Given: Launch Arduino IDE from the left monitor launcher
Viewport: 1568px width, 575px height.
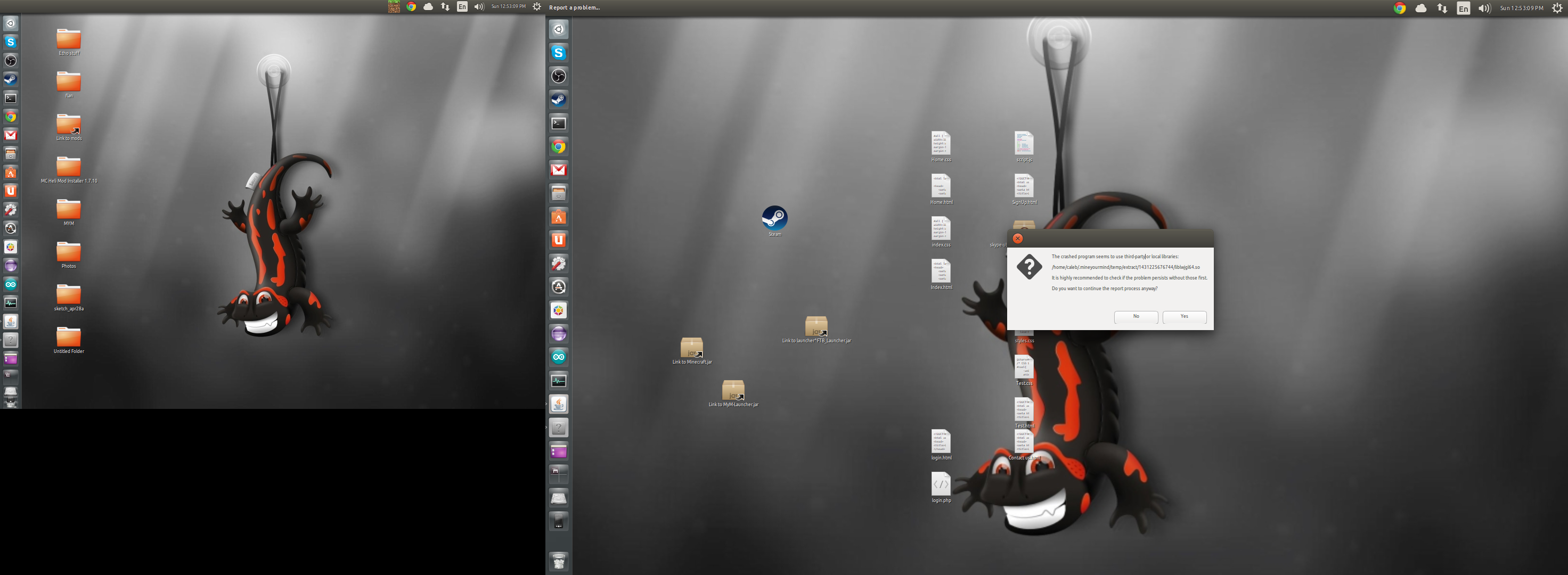Looking at the screenshot, I should (10, 284).
